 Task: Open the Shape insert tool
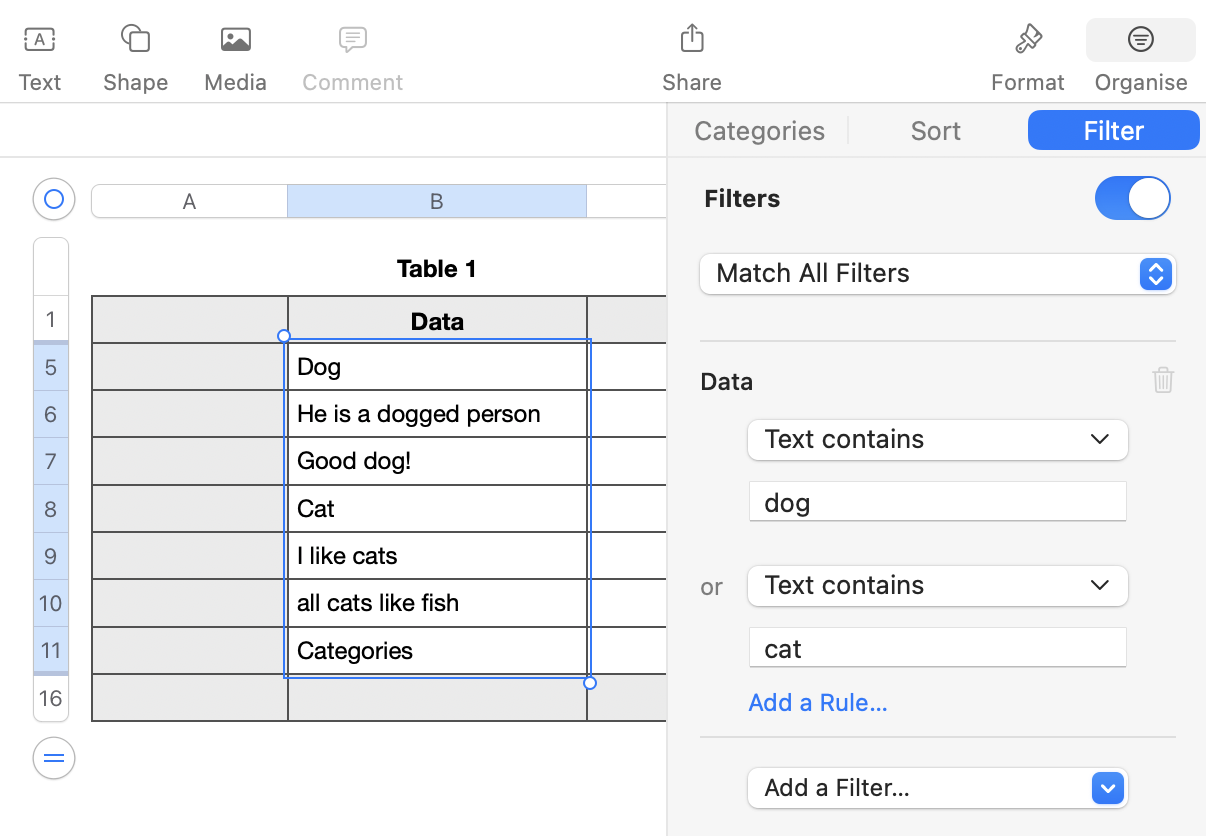[135, 40]
